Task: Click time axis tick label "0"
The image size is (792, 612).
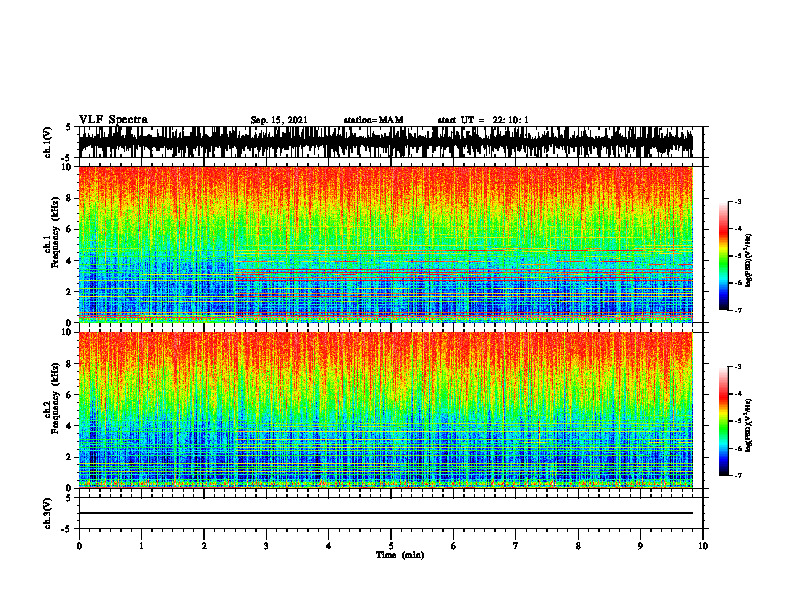Action: [x=79, y=546]
